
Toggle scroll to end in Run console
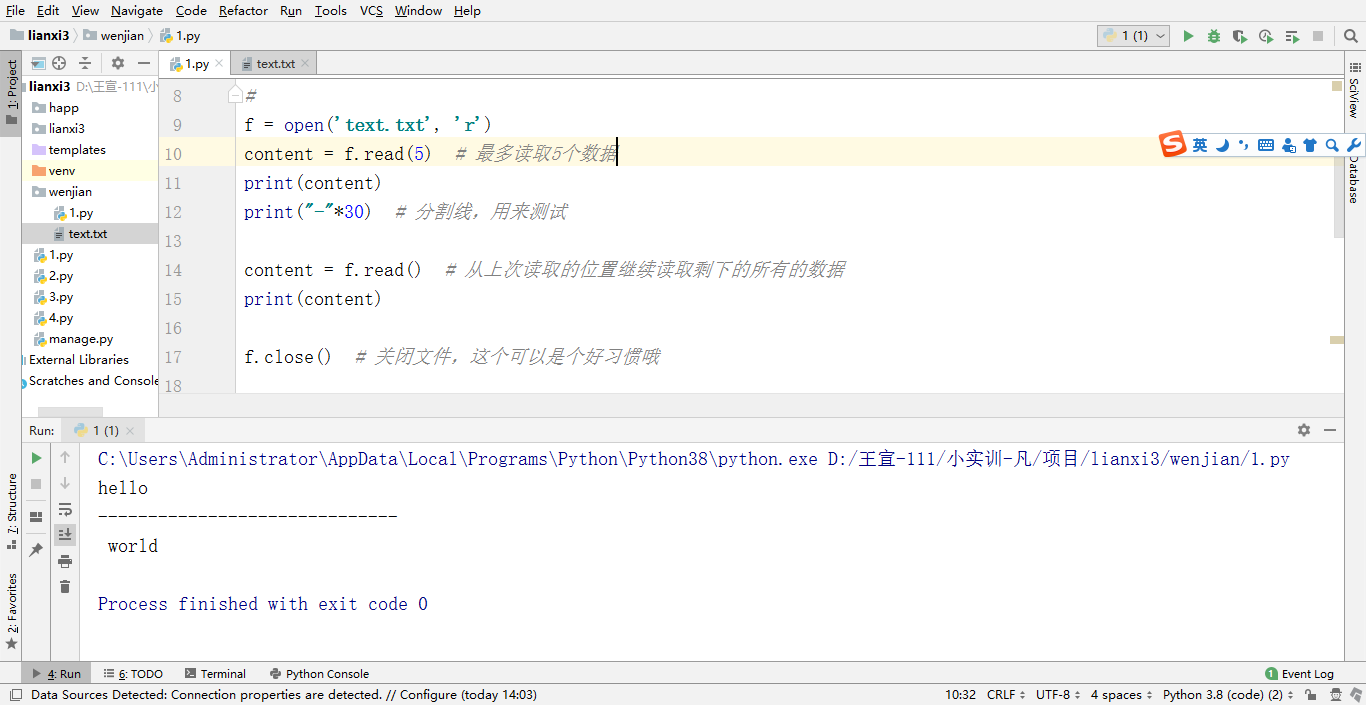pyautogui.click(x=65, y=535)
